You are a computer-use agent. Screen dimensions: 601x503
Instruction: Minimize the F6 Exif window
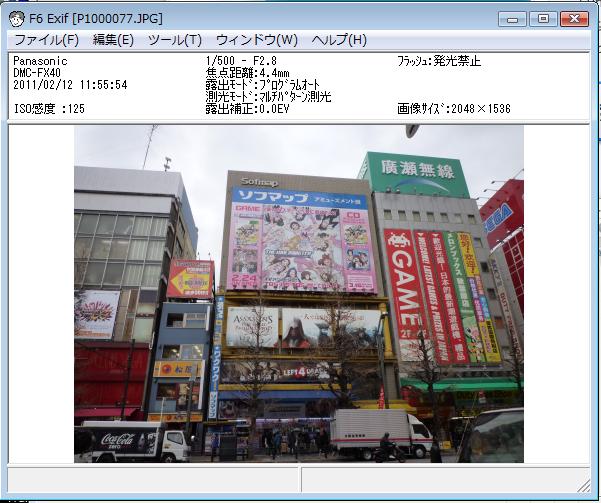(x=512, y=19)
